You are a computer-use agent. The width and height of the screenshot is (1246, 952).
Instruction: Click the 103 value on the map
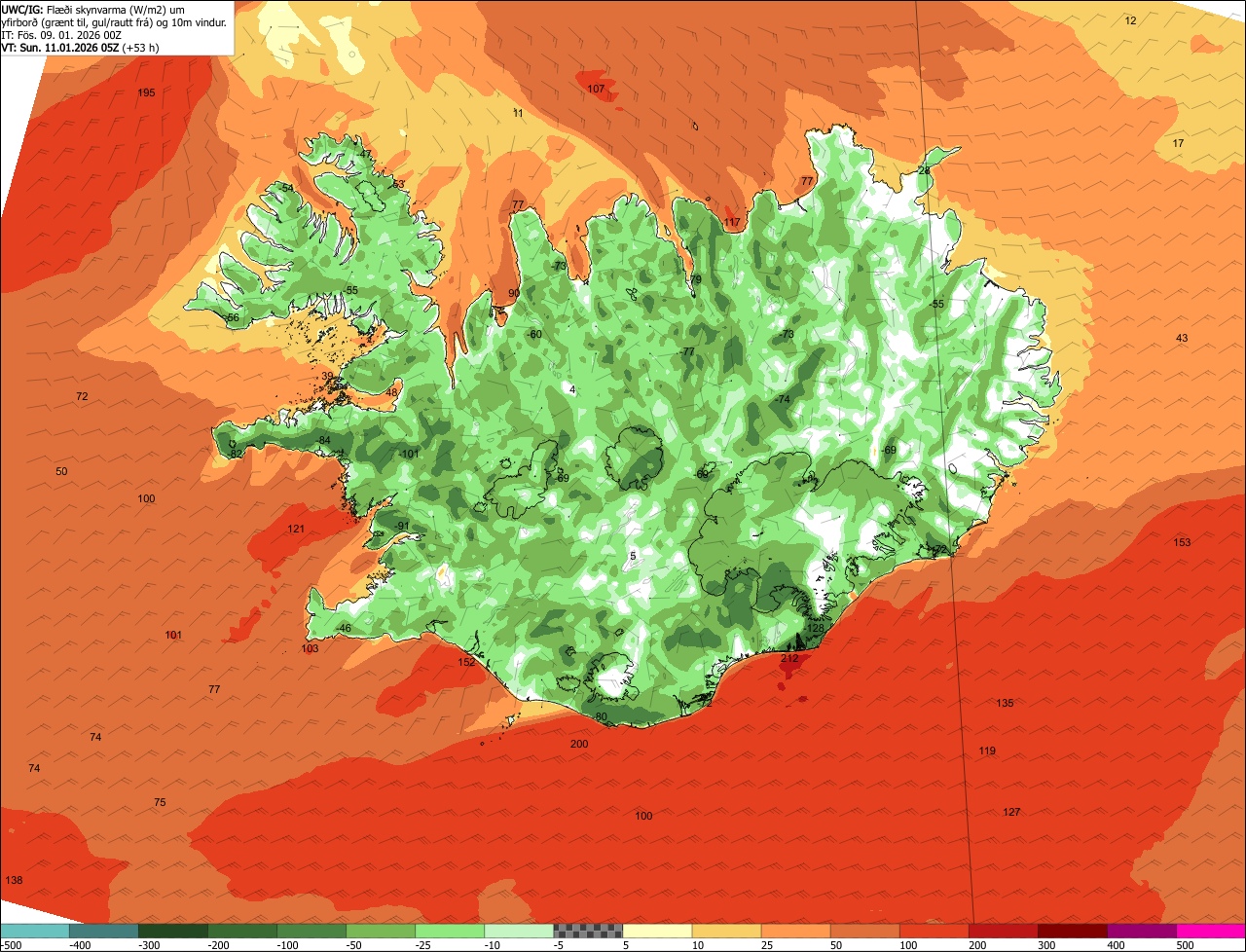pyautogui.click(x=310, y=648)
